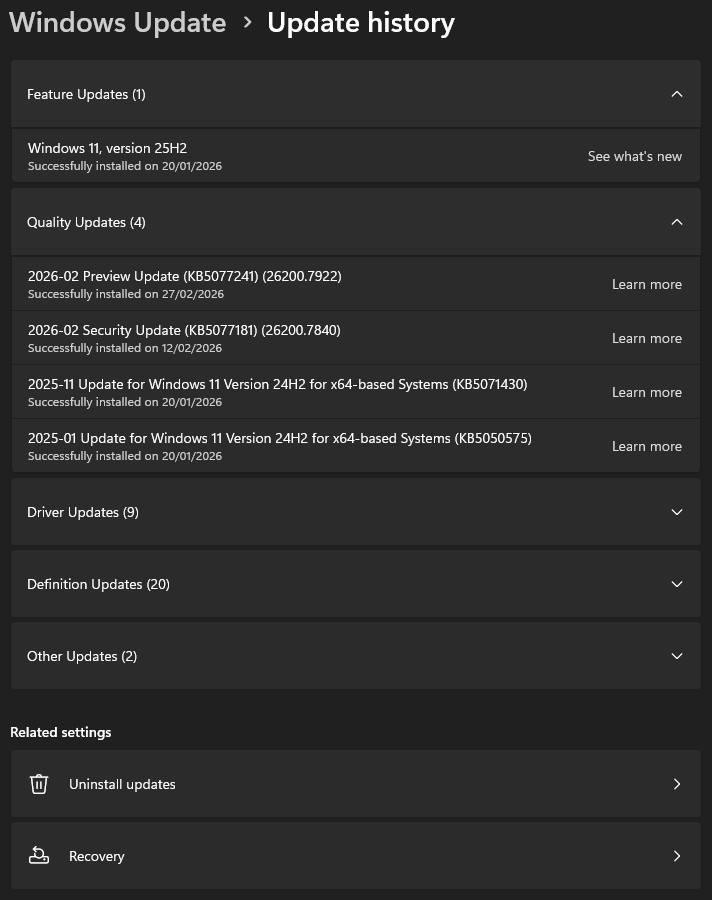
Task: Click the Update history breadcrumb title
Action: (x=360, y=23)
